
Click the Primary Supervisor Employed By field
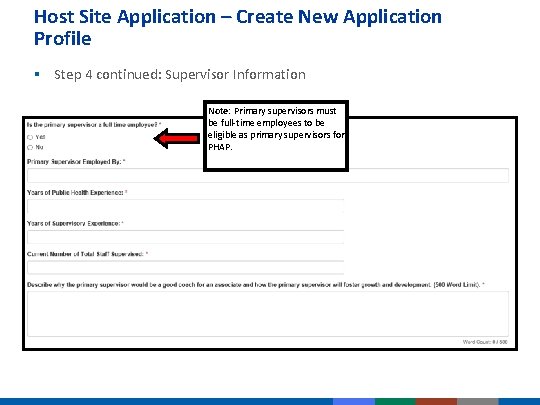point(268,176)
